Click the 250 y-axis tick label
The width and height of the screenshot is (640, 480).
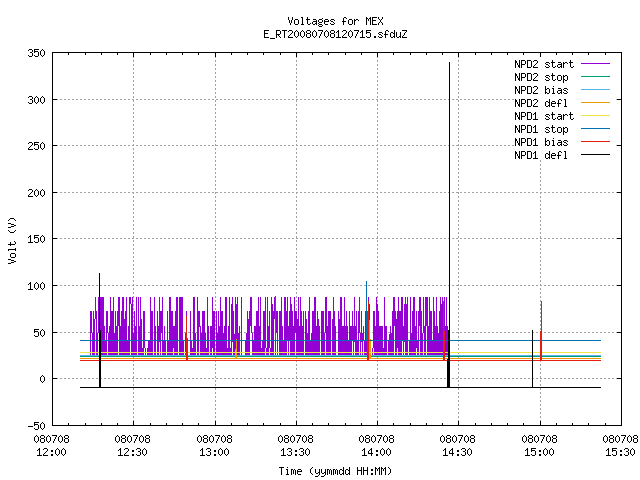36,146
